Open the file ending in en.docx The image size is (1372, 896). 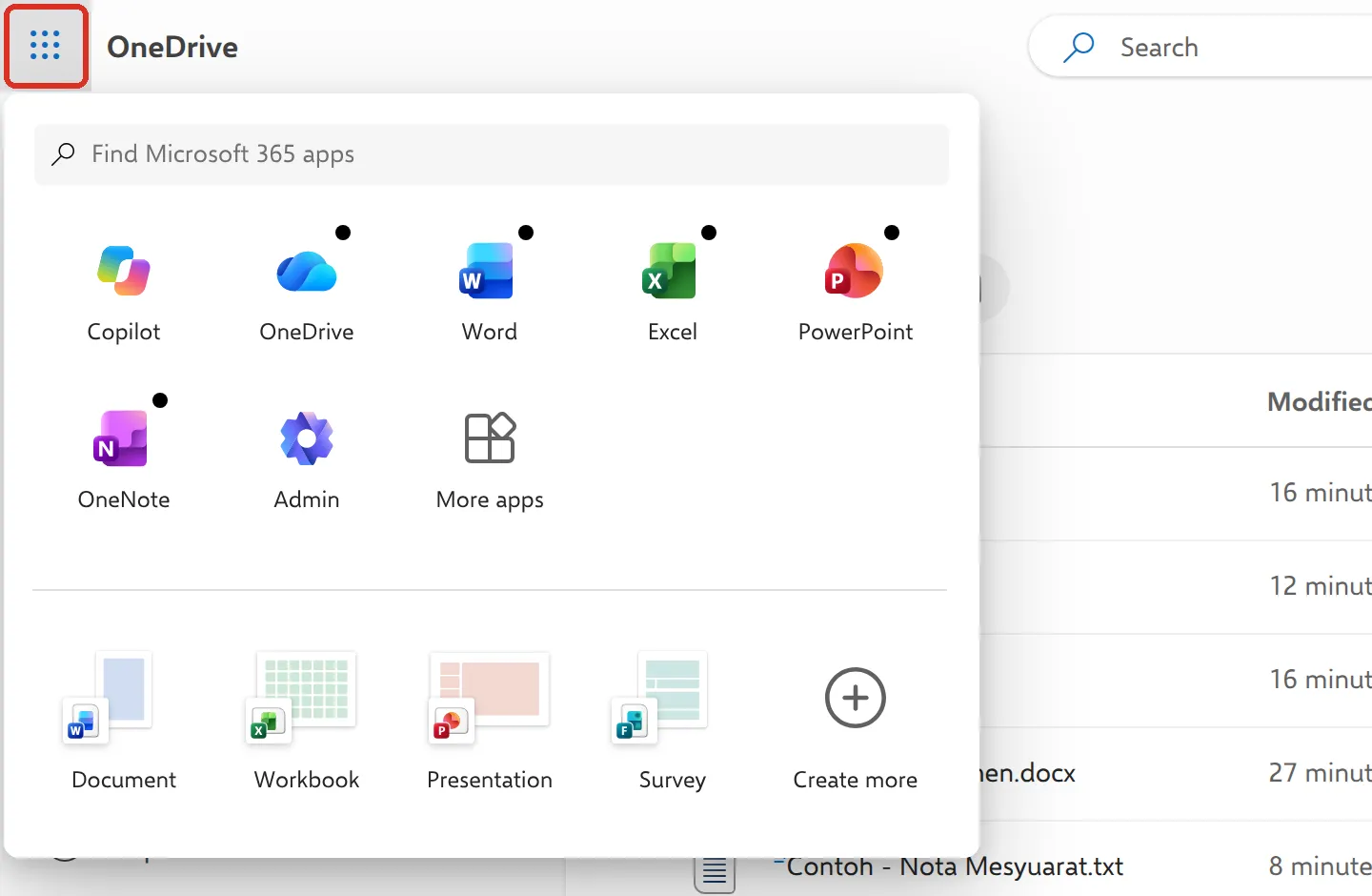1028,772
